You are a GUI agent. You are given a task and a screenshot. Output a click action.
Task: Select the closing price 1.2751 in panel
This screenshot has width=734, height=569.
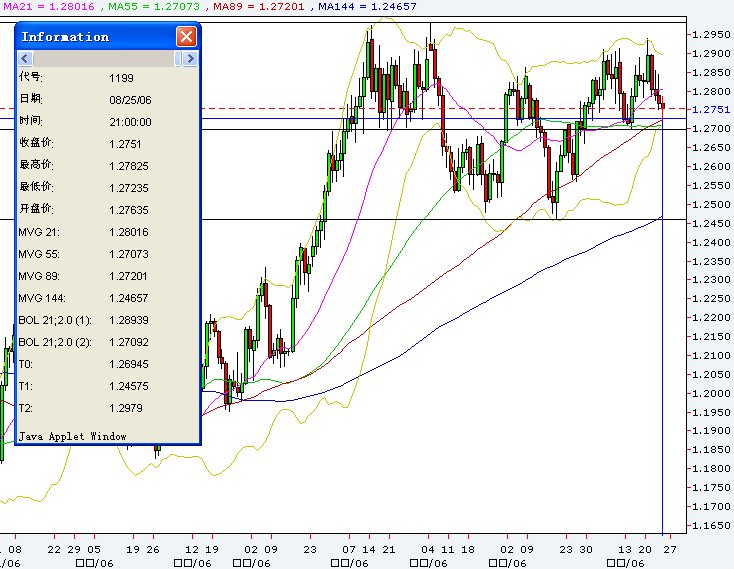(125, 144)
